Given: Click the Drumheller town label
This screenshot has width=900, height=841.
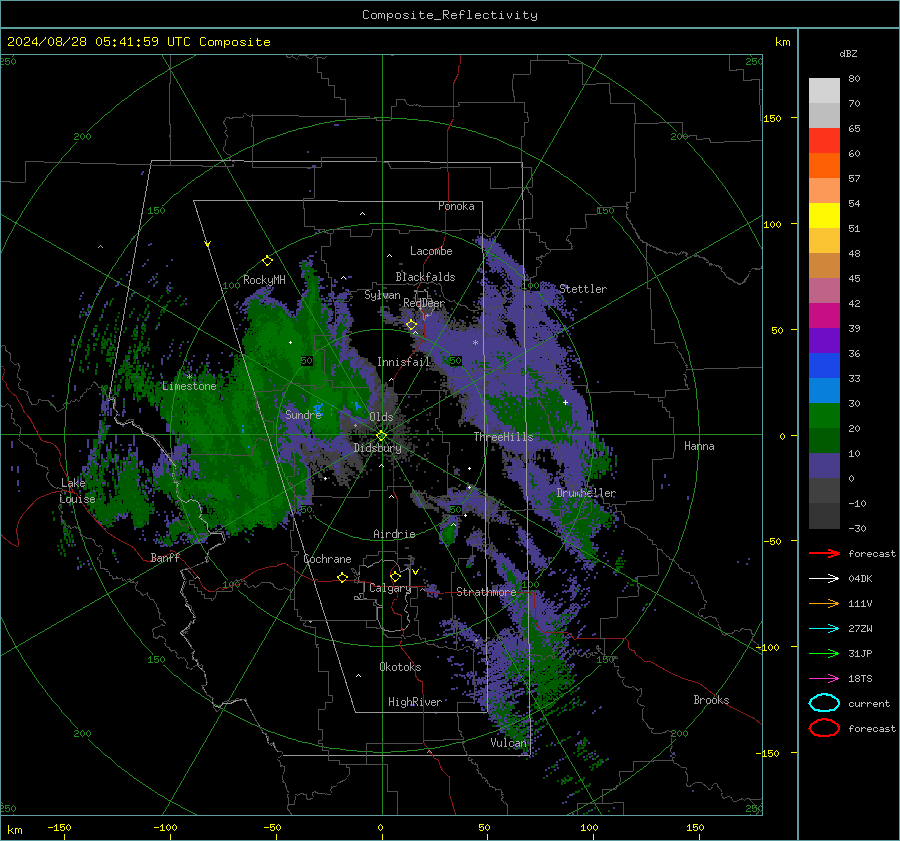Looking at the screenshot, I should [x=586, y=493].
